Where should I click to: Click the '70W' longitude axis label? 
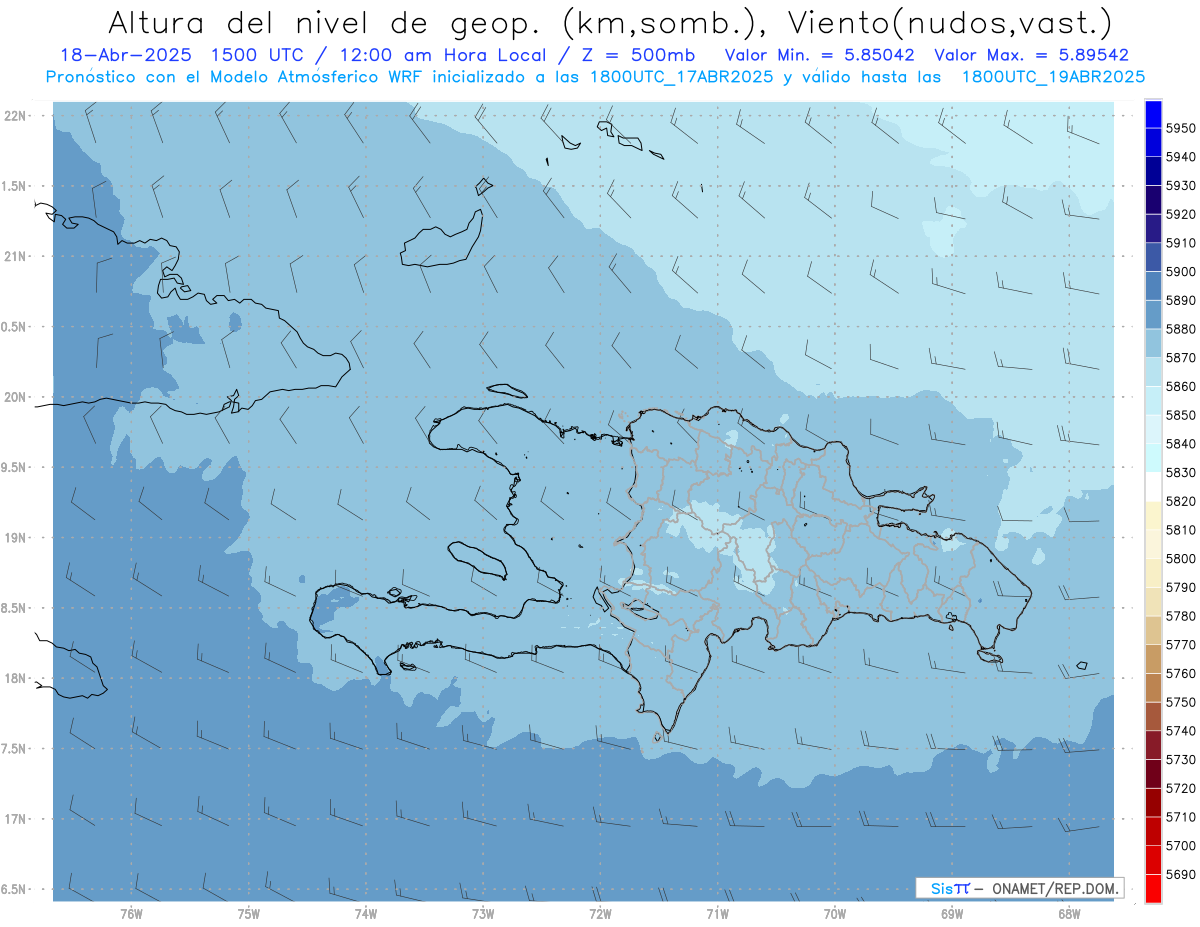[x=835, y=913]
